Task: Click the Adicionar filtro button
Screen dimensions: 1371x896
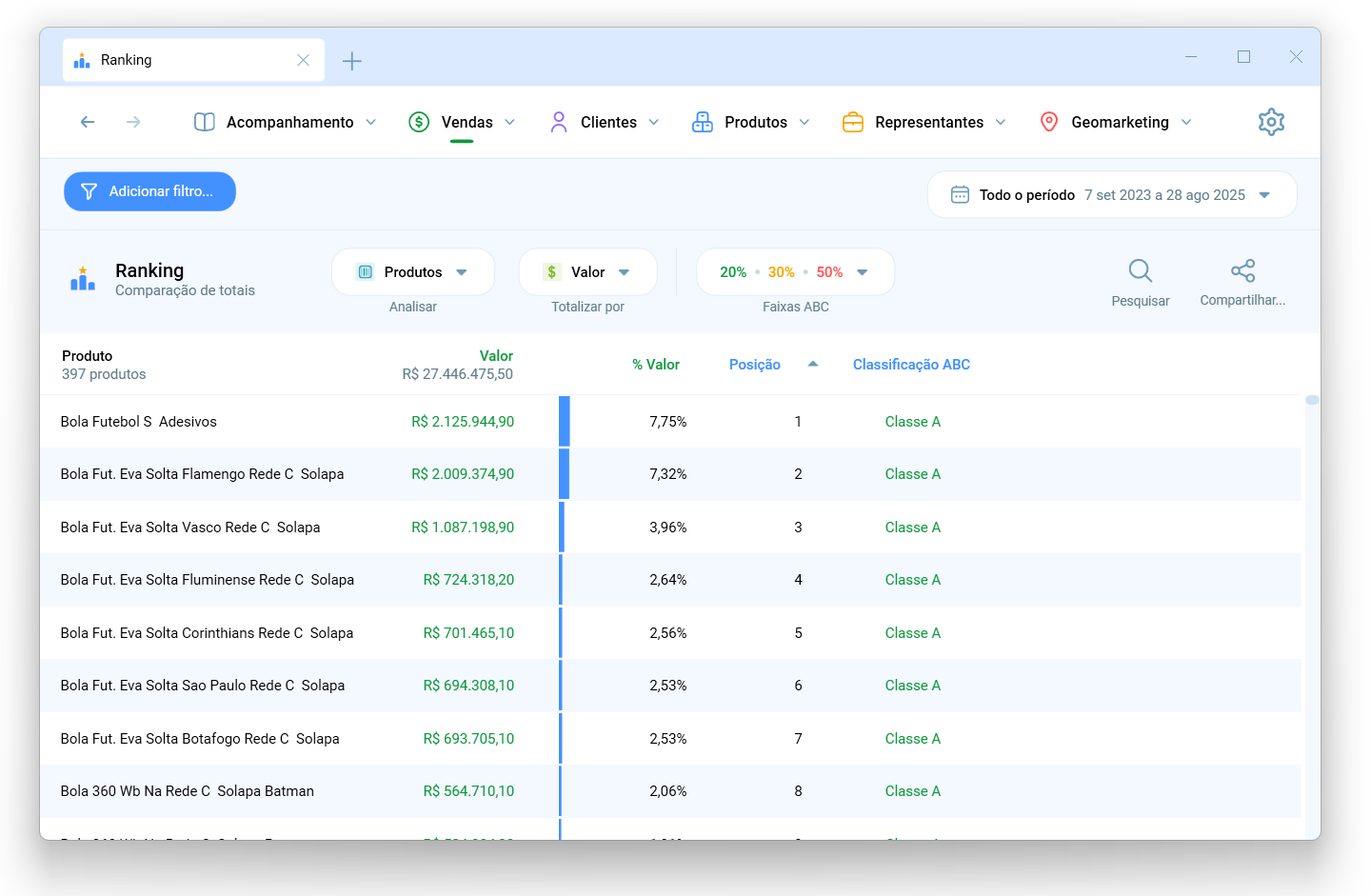Action: [x=149, y=191]
